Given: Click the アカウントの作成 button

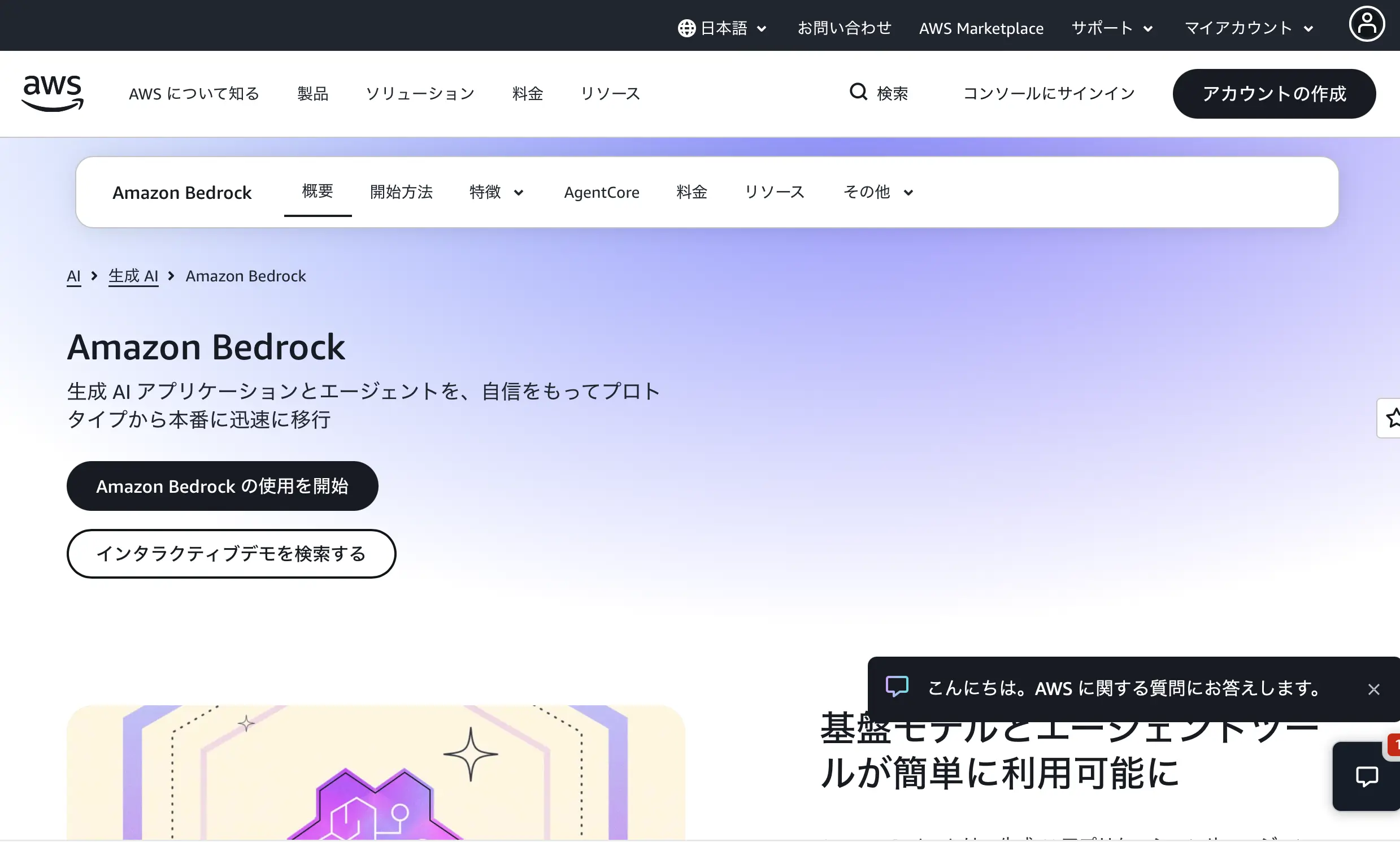Looking at the screenshot, I should (x=1274, y=94).
